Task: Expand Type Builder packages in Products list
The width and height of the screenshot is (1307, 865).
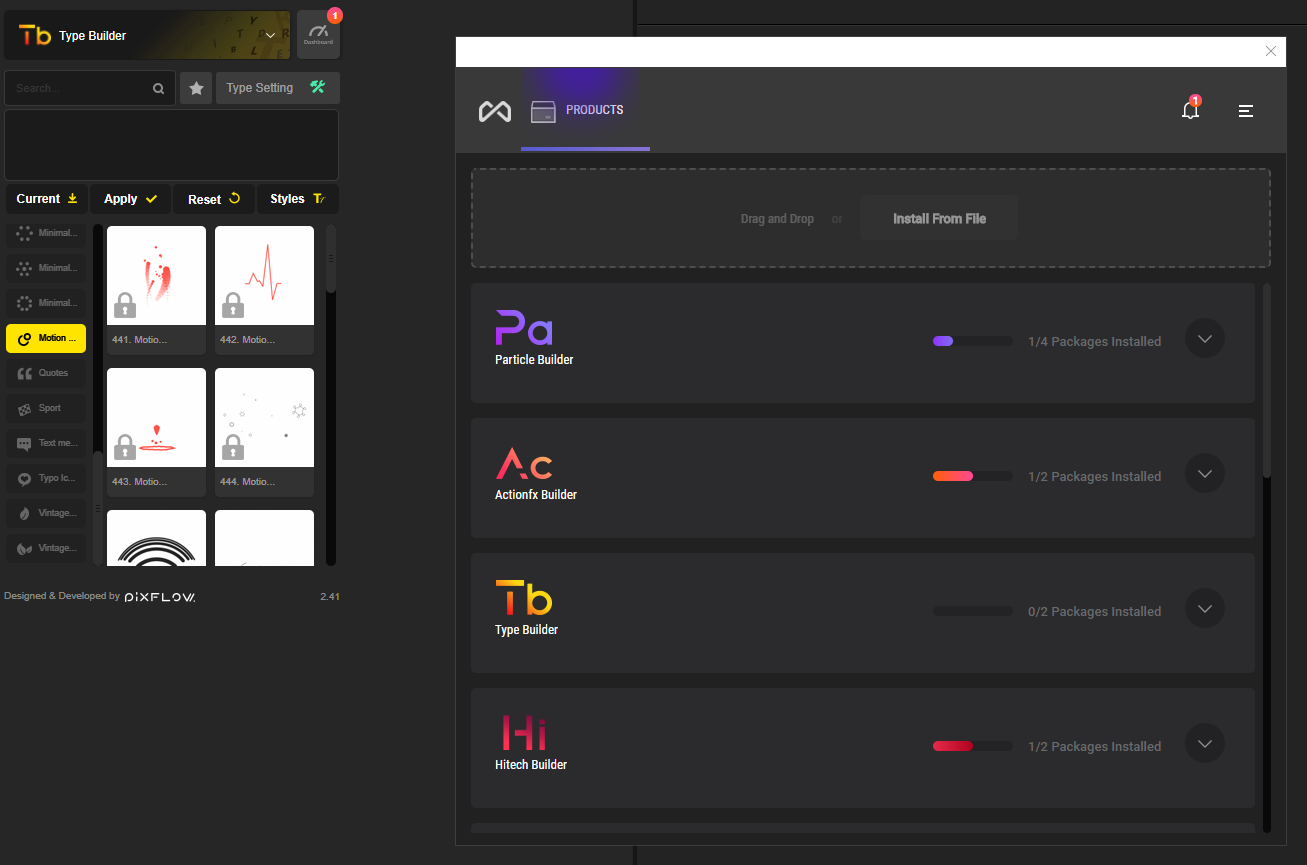Action: click(x=1205, y=609)
